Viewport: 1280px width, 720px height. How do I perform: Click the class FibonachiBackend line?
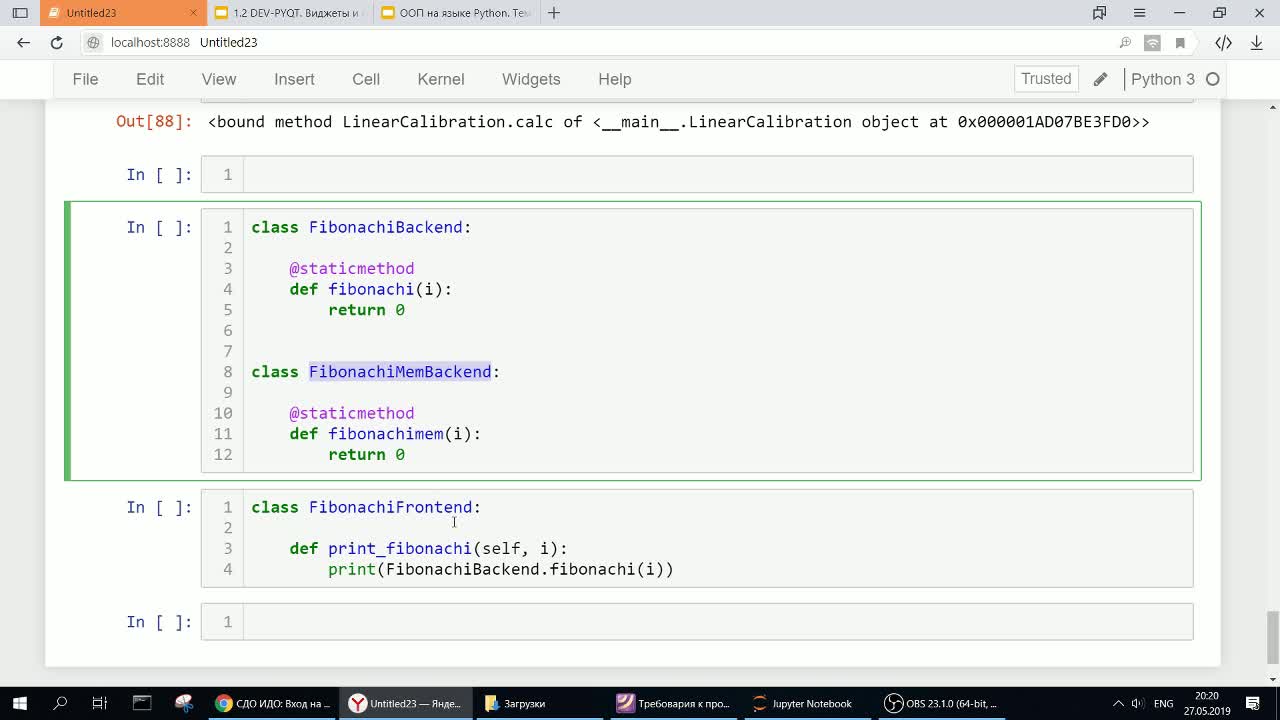pyautogui.click(x=361, y=227)
